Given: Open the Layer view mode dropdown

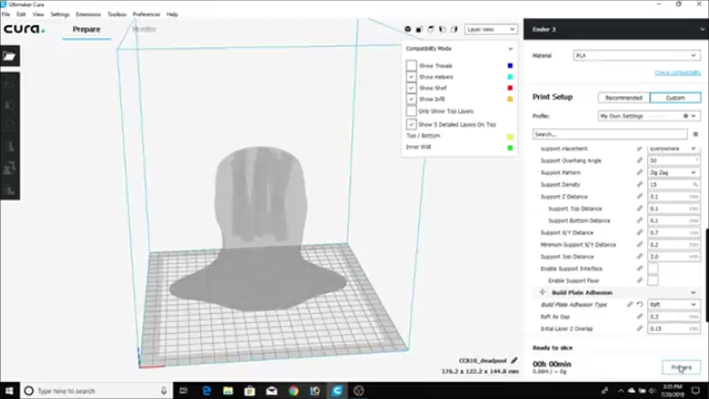Looking at the screenshot, I should [x=491, y=29].
